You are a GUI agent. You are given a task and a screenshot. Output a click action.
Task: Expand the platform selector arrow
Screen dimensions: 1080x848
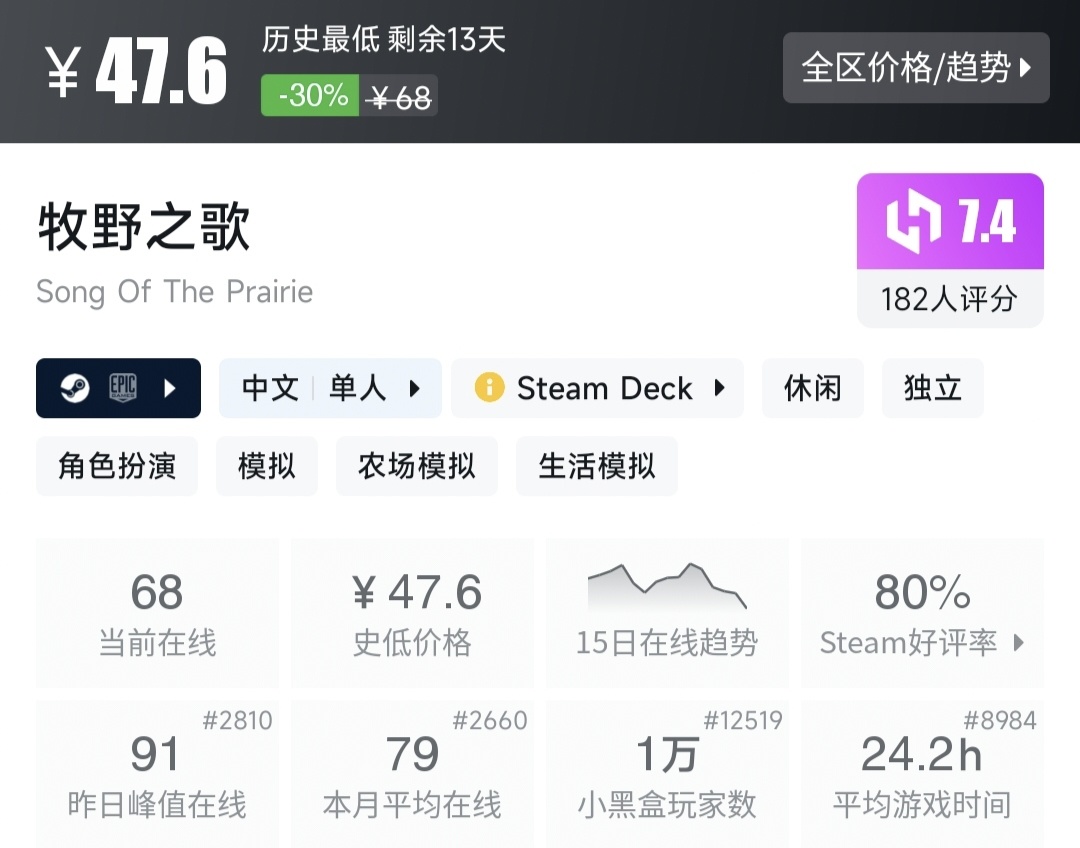tap(169, 388)
